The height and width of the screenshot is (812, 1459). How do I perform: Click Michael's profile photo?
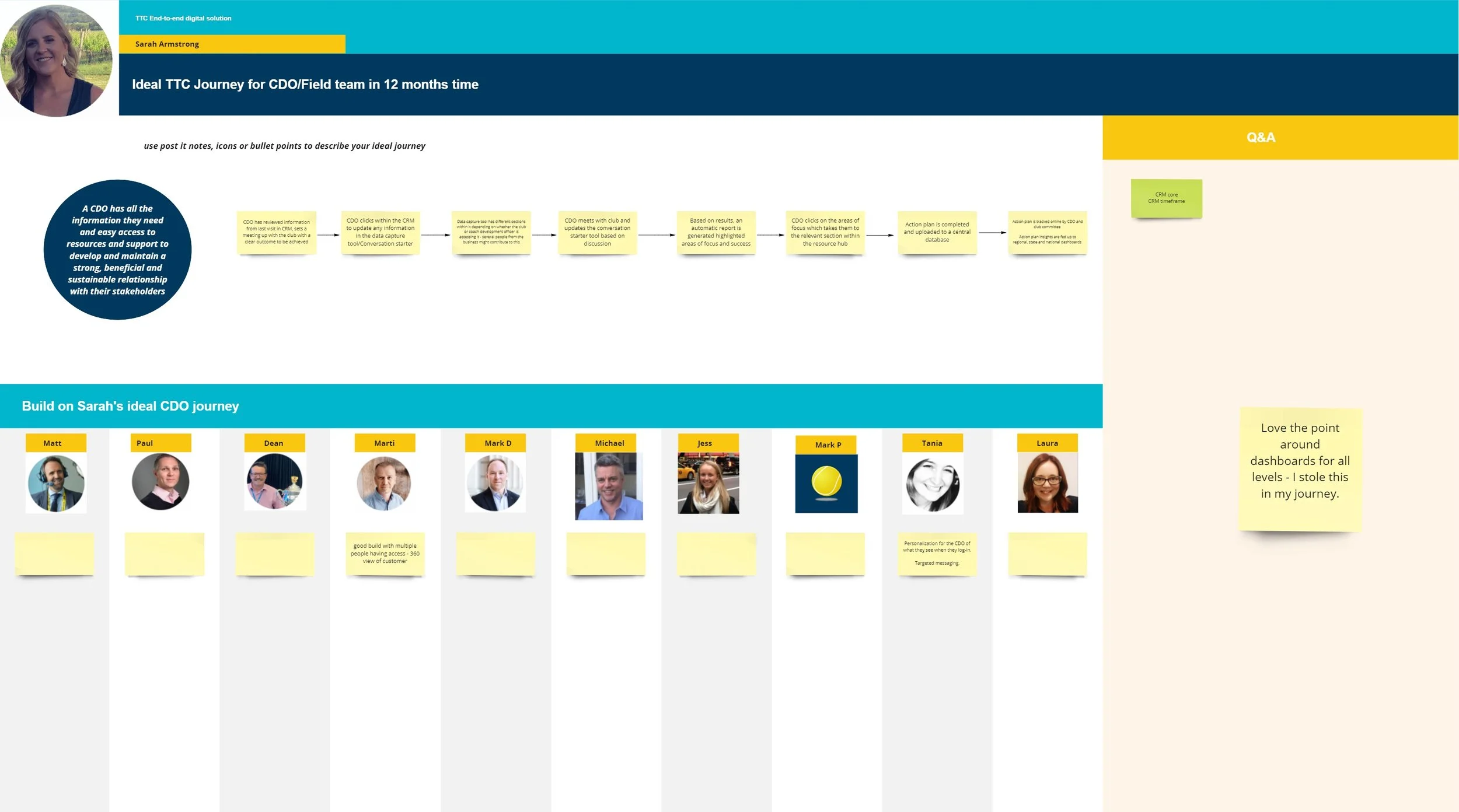(x=609, y=486)
